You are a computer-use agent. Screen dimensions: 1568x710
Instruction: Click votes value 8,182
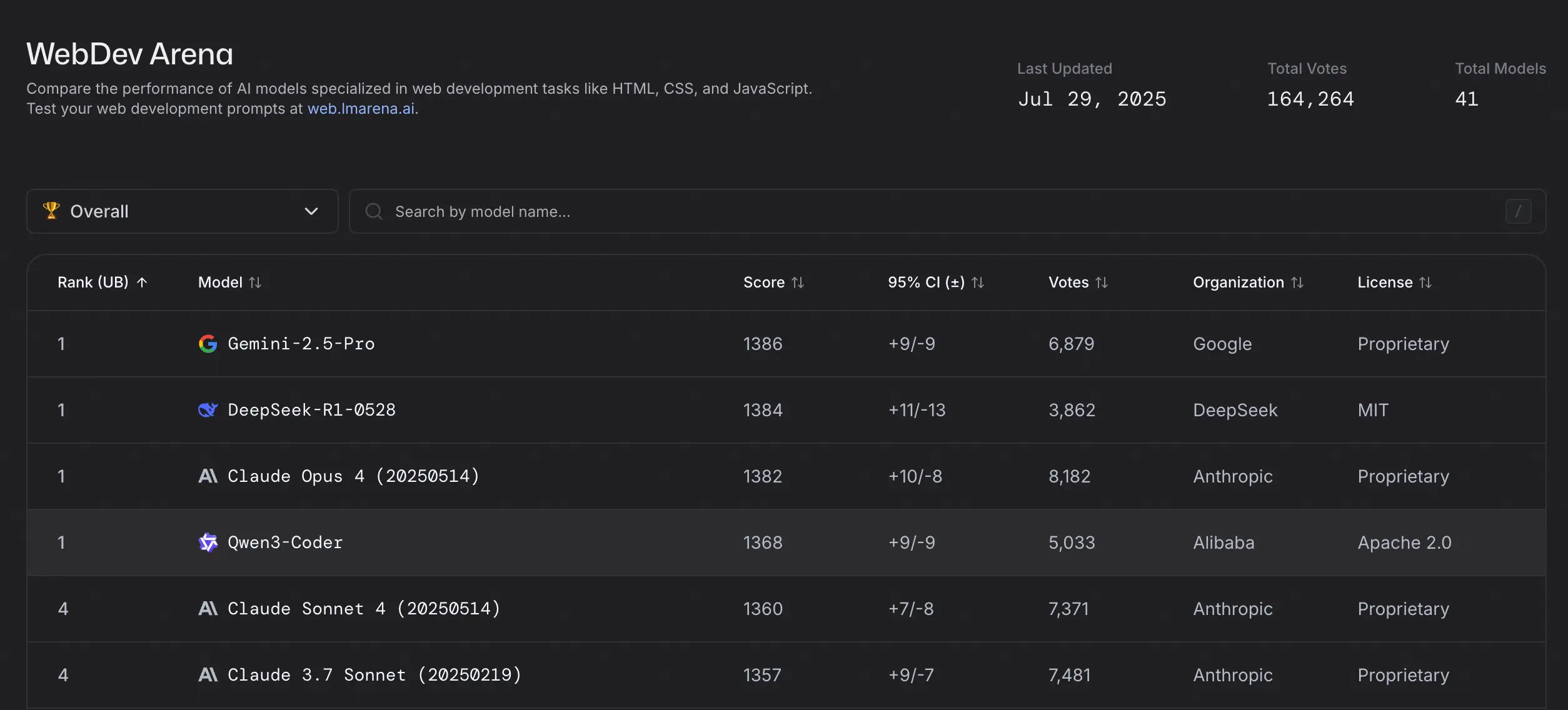point(1070,476)
